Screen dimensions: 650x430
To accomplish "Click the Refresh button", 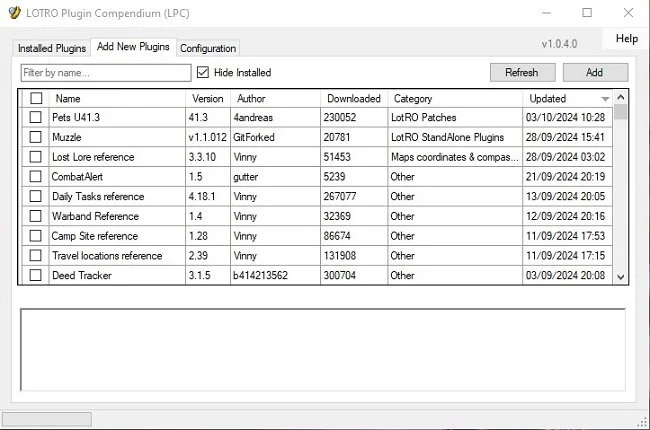I will tap(522, 73).
